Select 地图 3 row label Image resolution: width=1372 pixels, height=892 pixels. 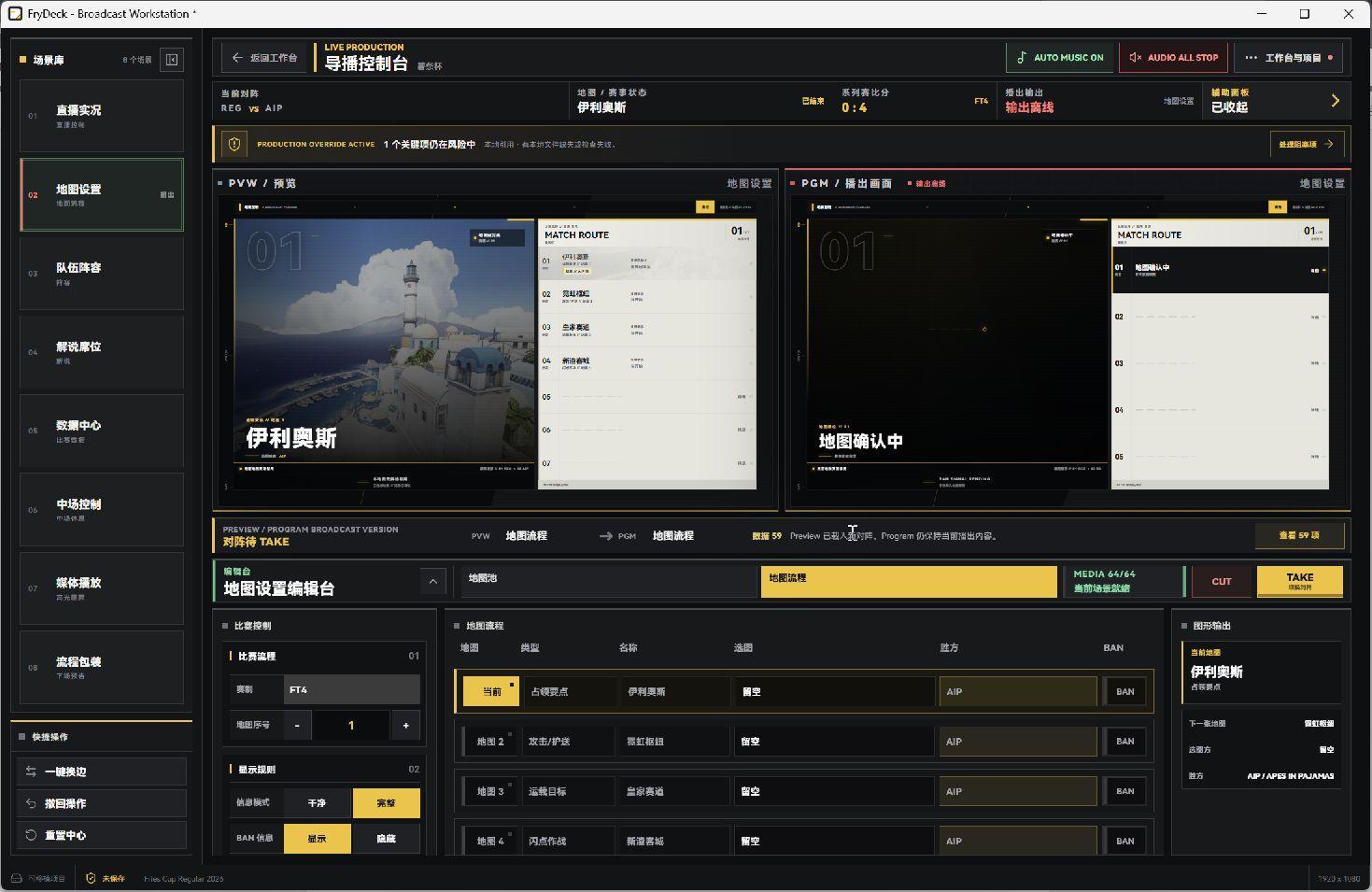(x=490, y=791)
